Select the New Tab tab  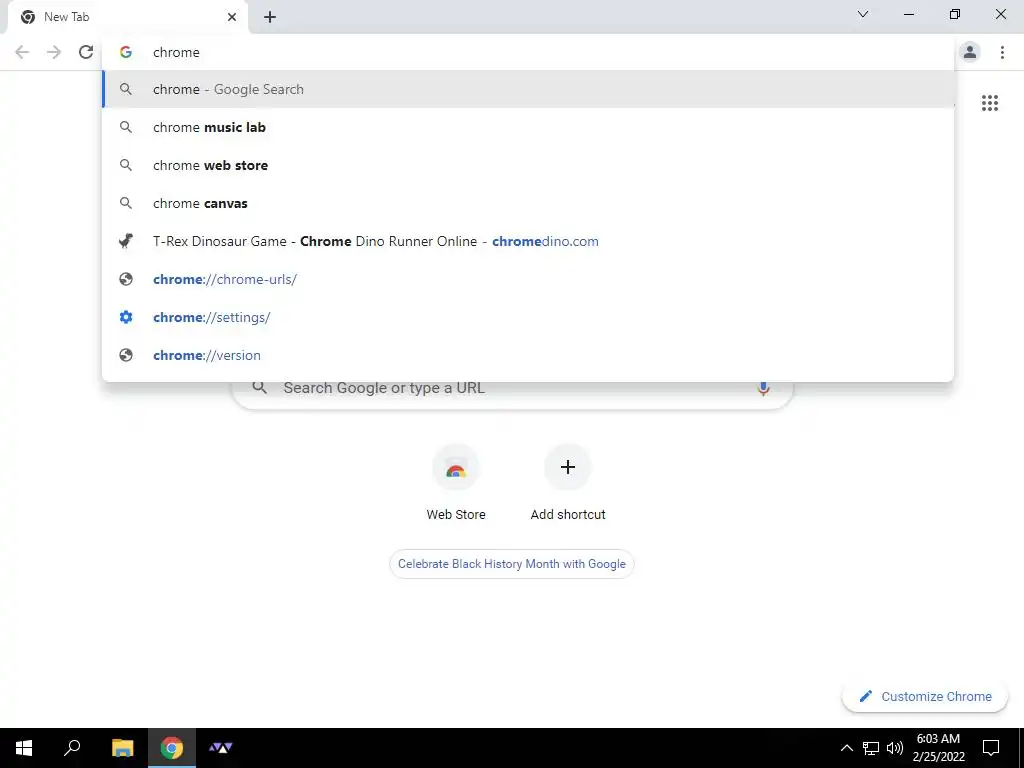click(129, 18)
